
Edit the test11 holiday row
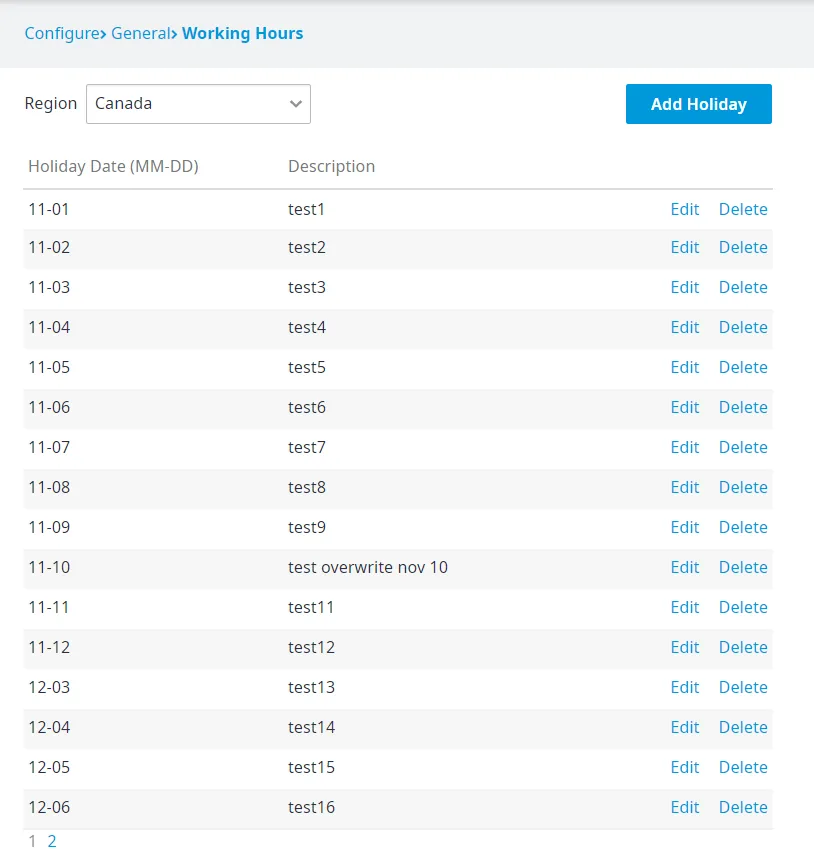pos(685,608)
